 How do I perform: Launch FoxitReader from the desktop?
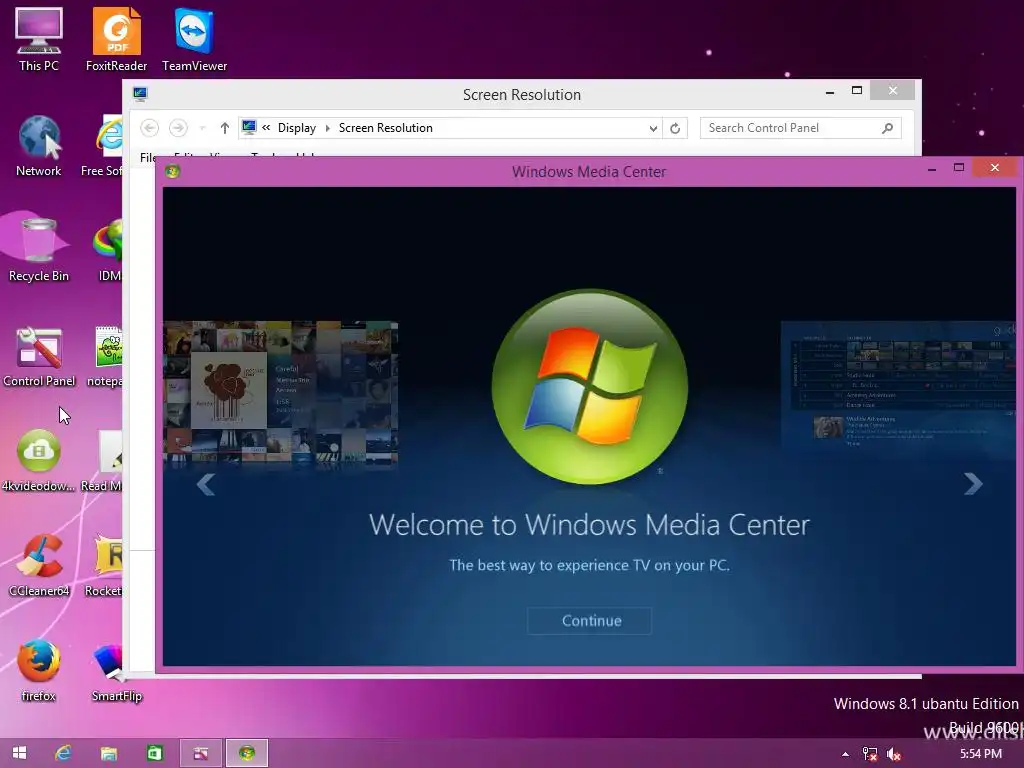(x=116, y=39)
